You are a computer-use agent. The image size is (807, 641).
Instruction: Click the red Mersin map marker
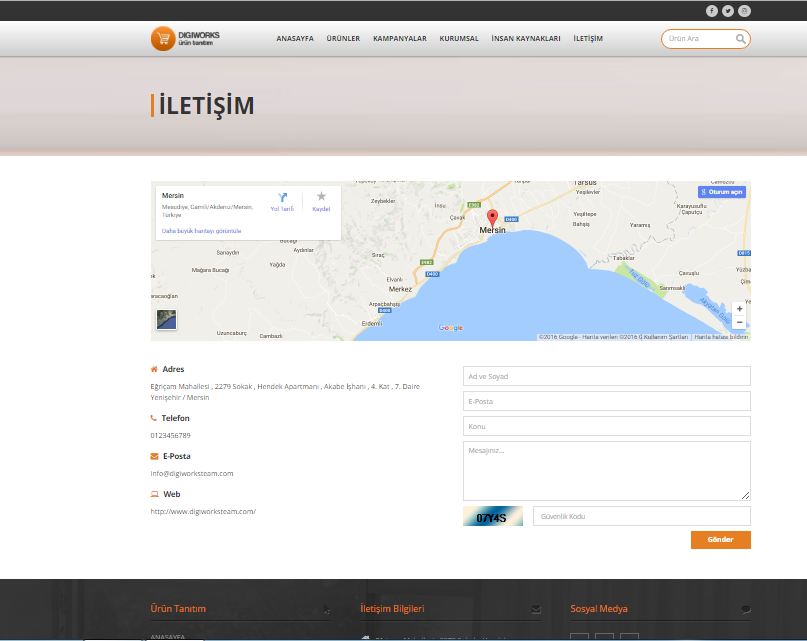click(x=493, y=218)
